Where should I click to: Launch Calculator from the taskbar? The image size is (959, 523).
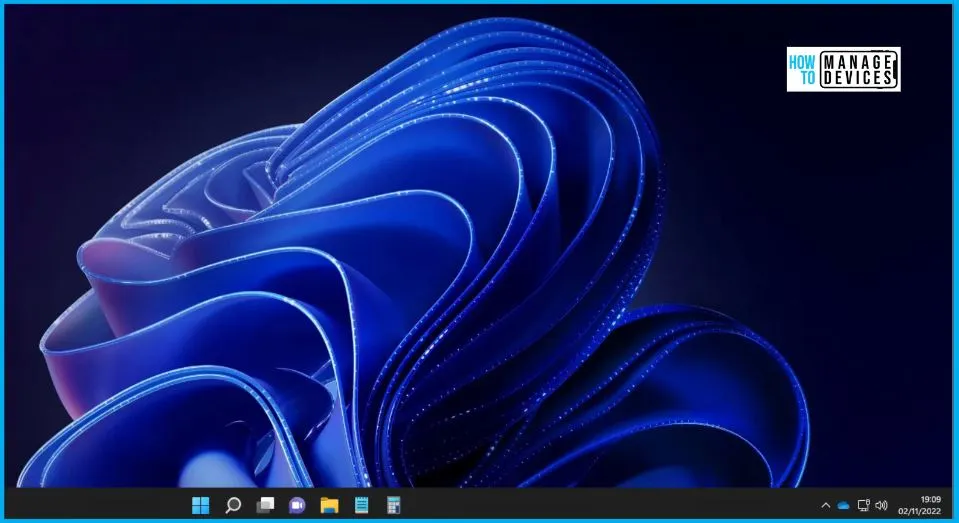(x=393, y=505)
